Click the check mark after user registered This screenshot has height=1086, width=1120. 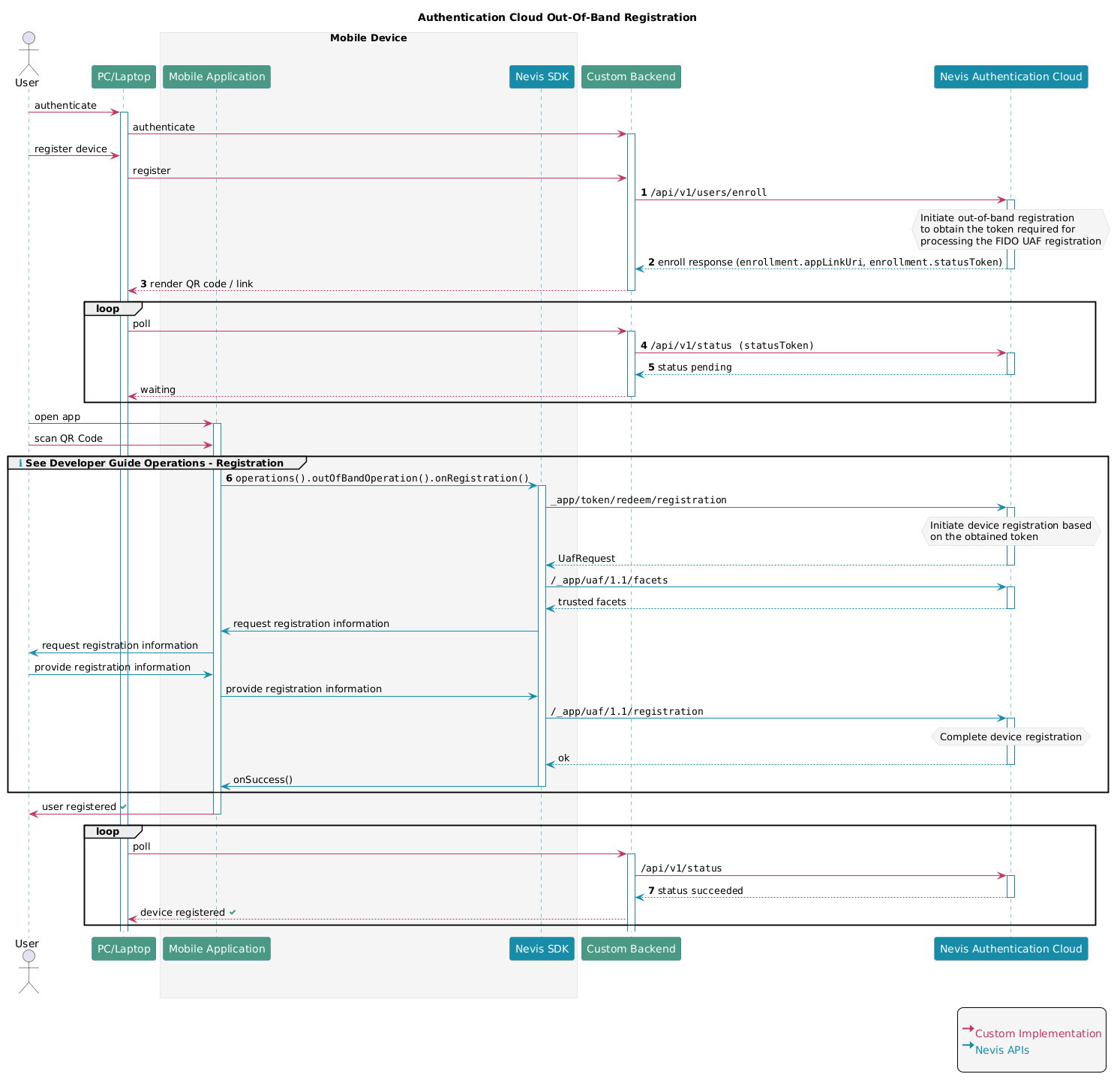(x=123, y=806)
